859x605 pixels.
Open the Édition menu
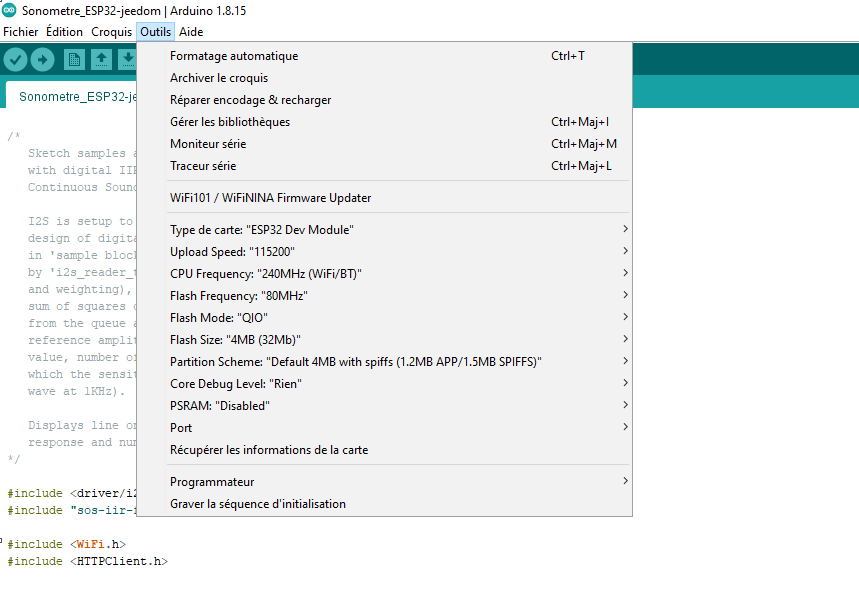(64, 32)
